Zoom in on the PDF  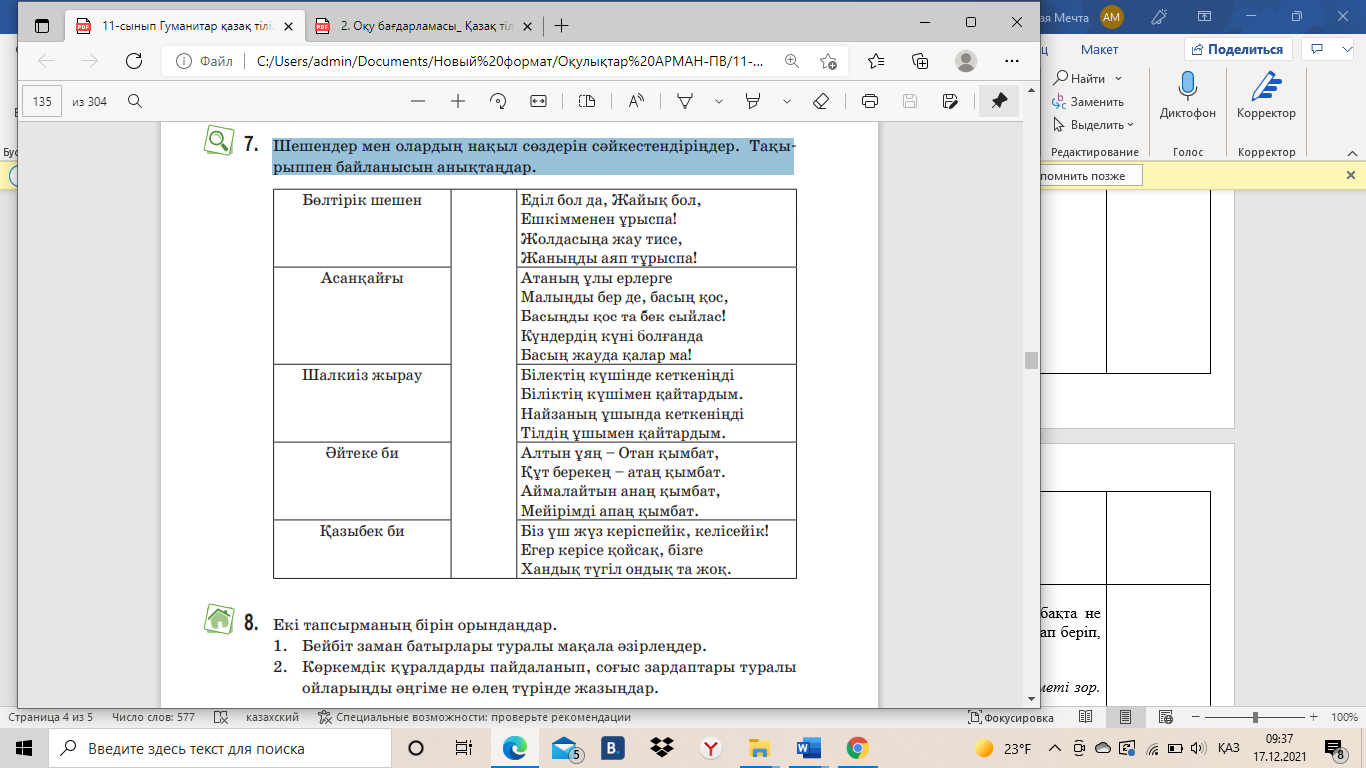click(458, 101)
